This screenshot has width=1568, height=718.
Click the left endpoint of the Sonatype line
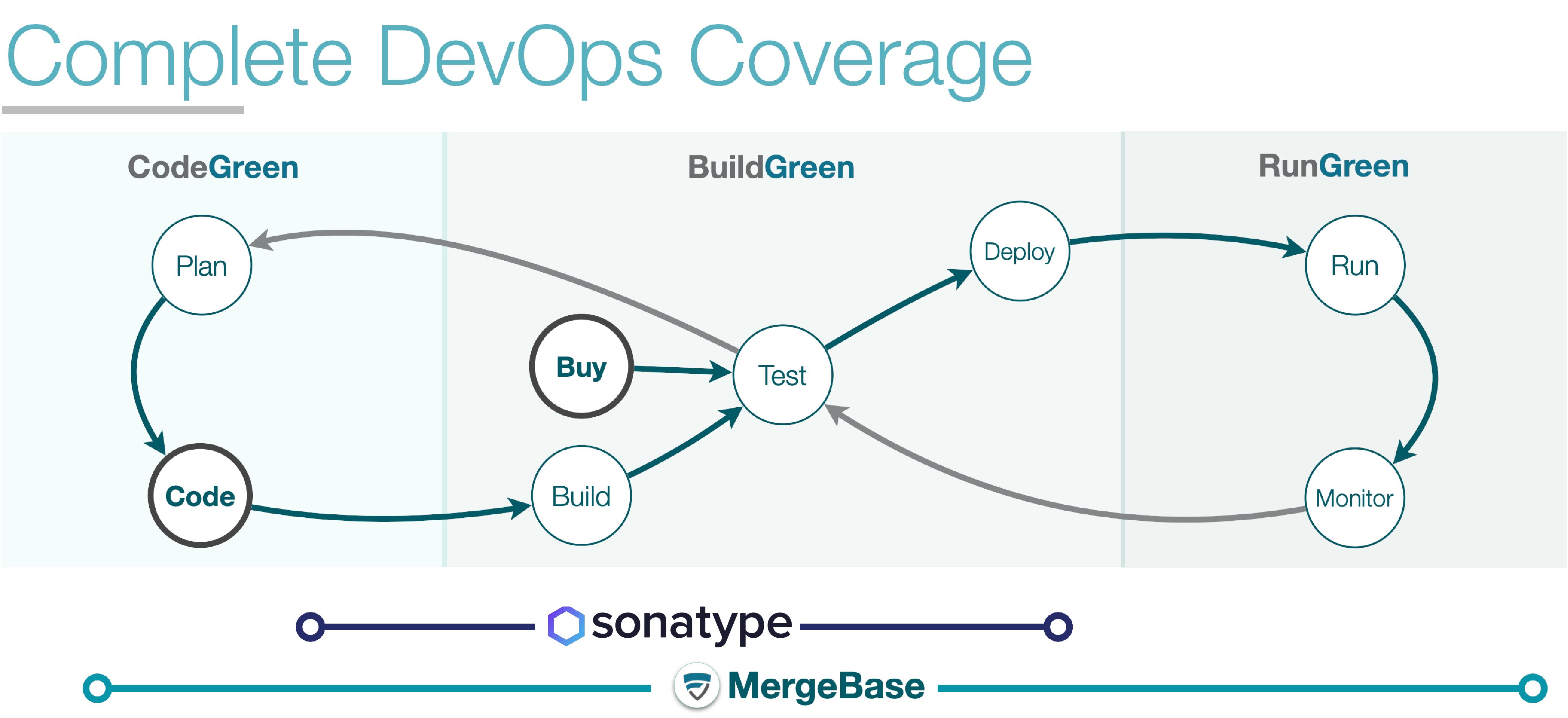click(310, 627)
